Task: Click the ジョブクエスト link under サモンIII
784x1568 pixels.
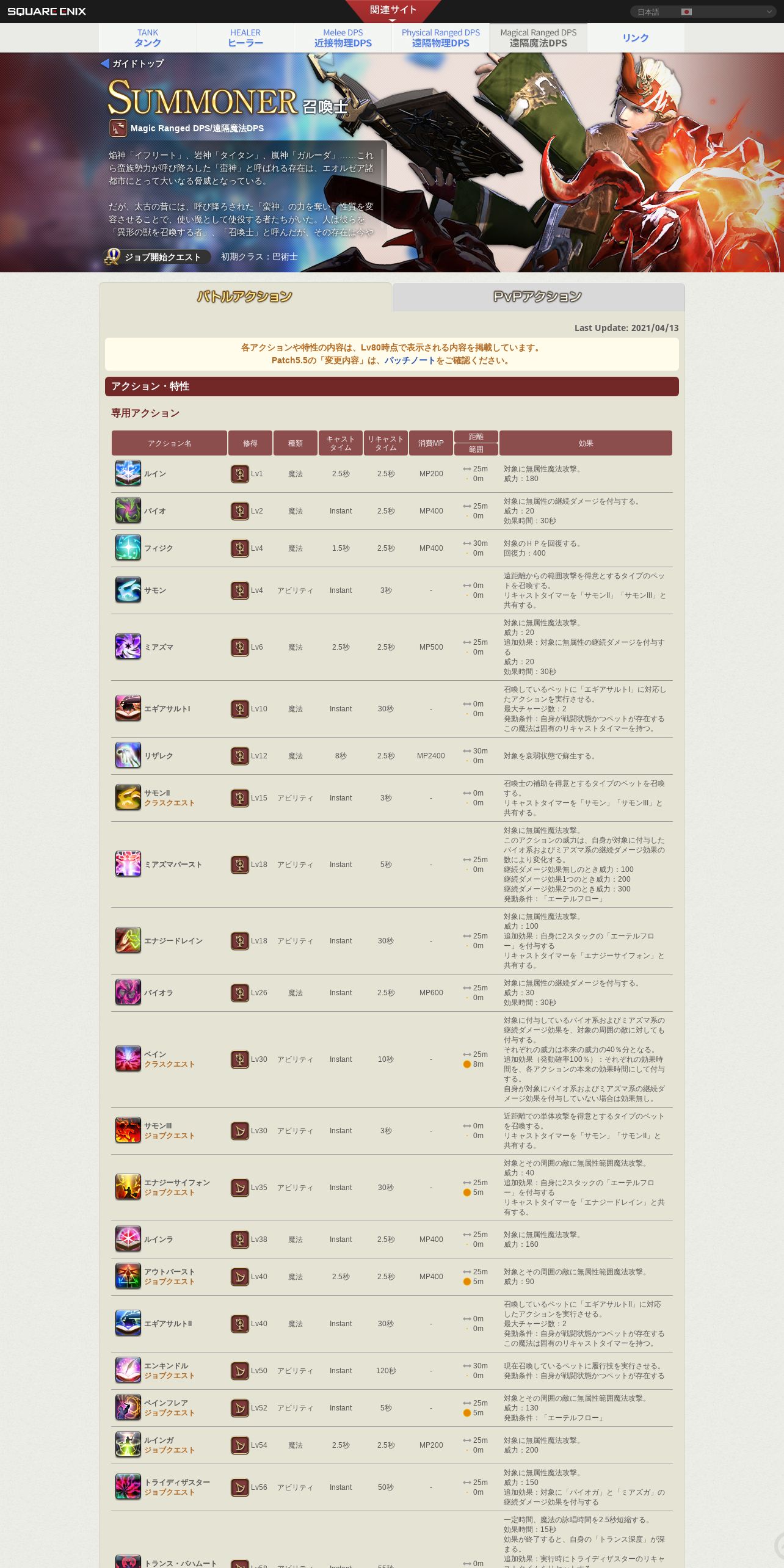Action: pos(169,1136)
